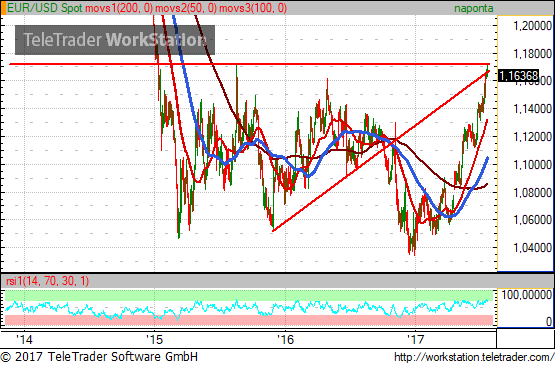Click the pink oversold RSI zone

point(249,320)
